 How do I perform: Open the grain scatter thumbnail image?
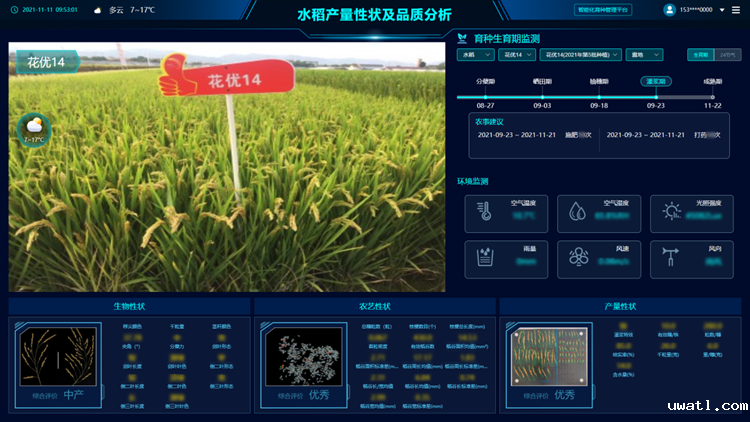coord(304,356)
